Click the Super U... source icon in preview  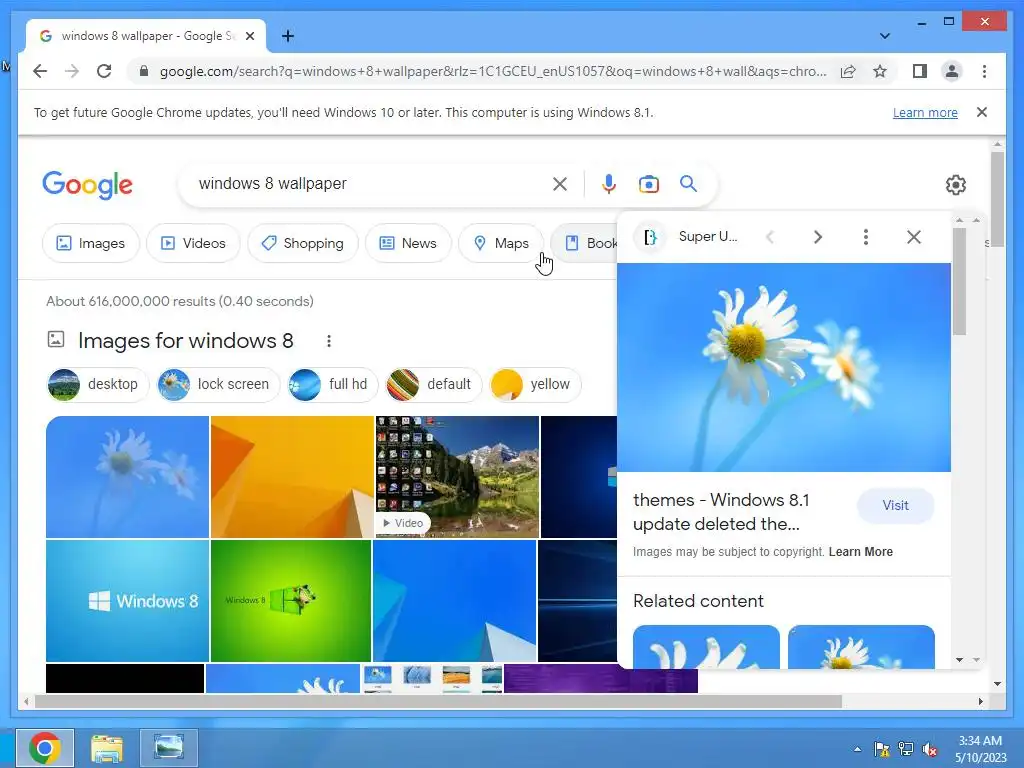[x=650, y=237]
